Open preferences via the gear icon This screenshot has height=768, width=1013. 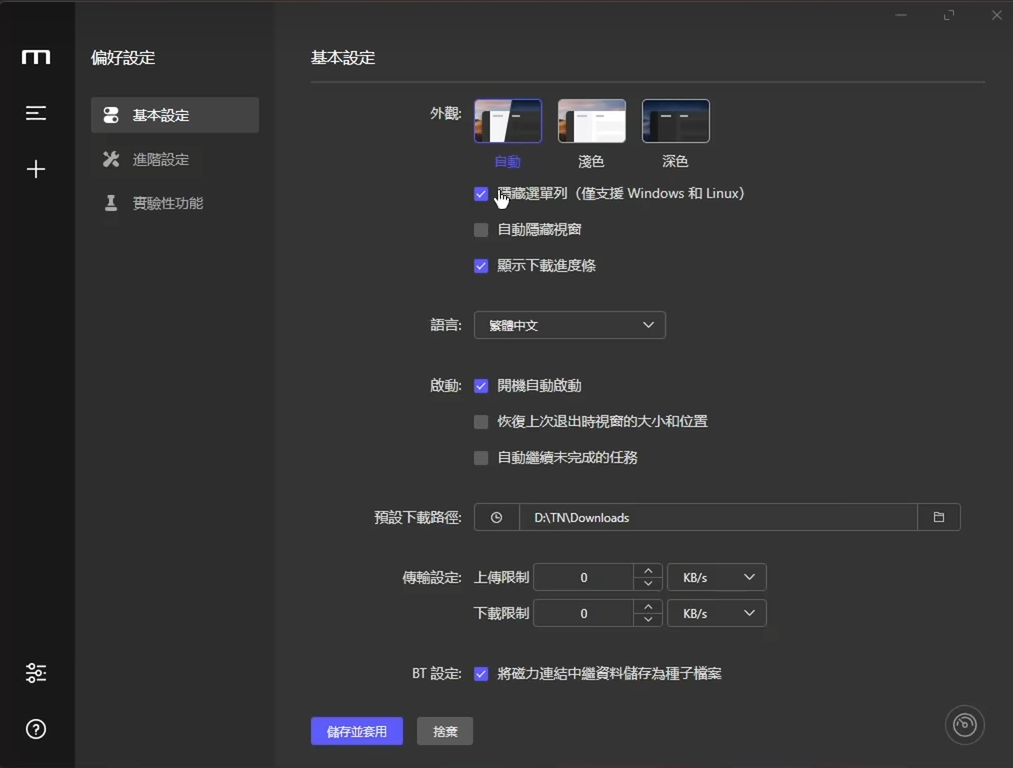click(x=36, y=672)
